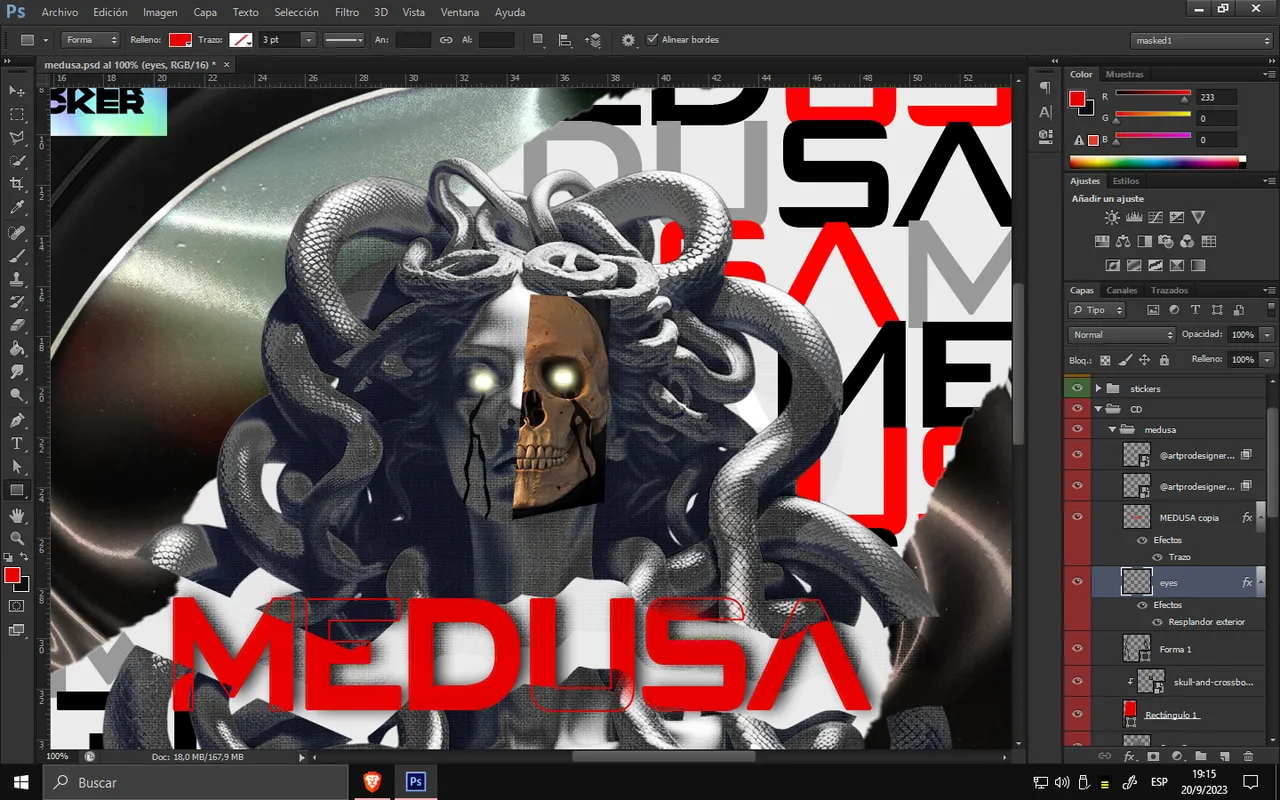Image resolution: width=1280 pixels, height=800 pixels.
Task: Open the Opacidad slider dropdown arrow
Action: point(1267,335)
